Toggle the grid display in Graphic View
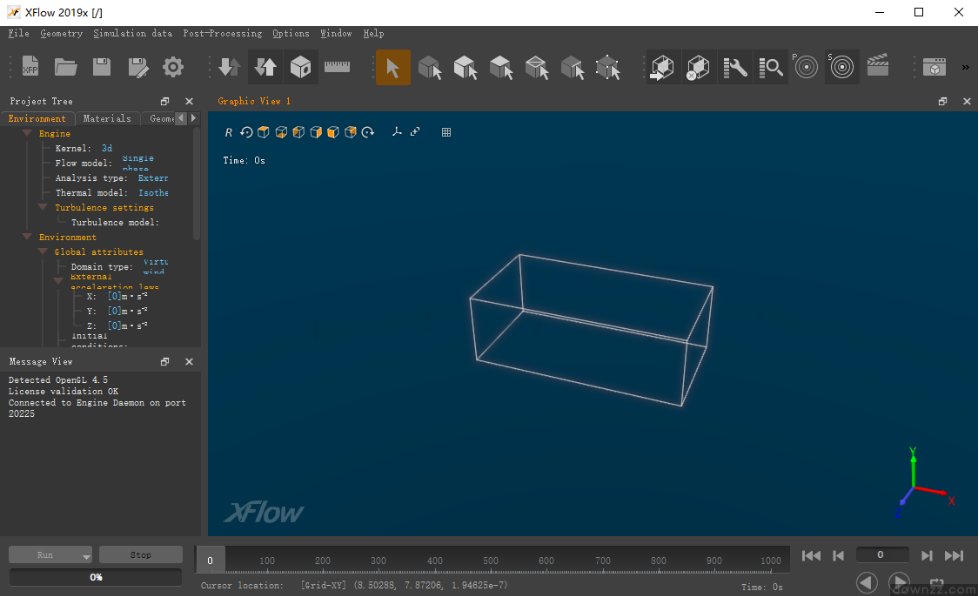This screenshot has height=596, width=979. point(446,132)
